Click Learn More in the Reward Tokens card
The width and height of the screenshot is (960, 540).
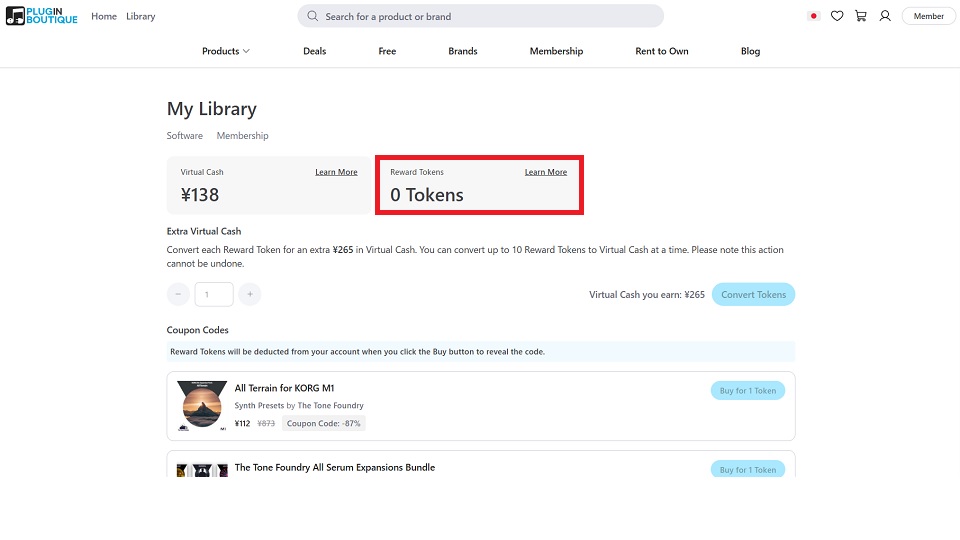546,172
